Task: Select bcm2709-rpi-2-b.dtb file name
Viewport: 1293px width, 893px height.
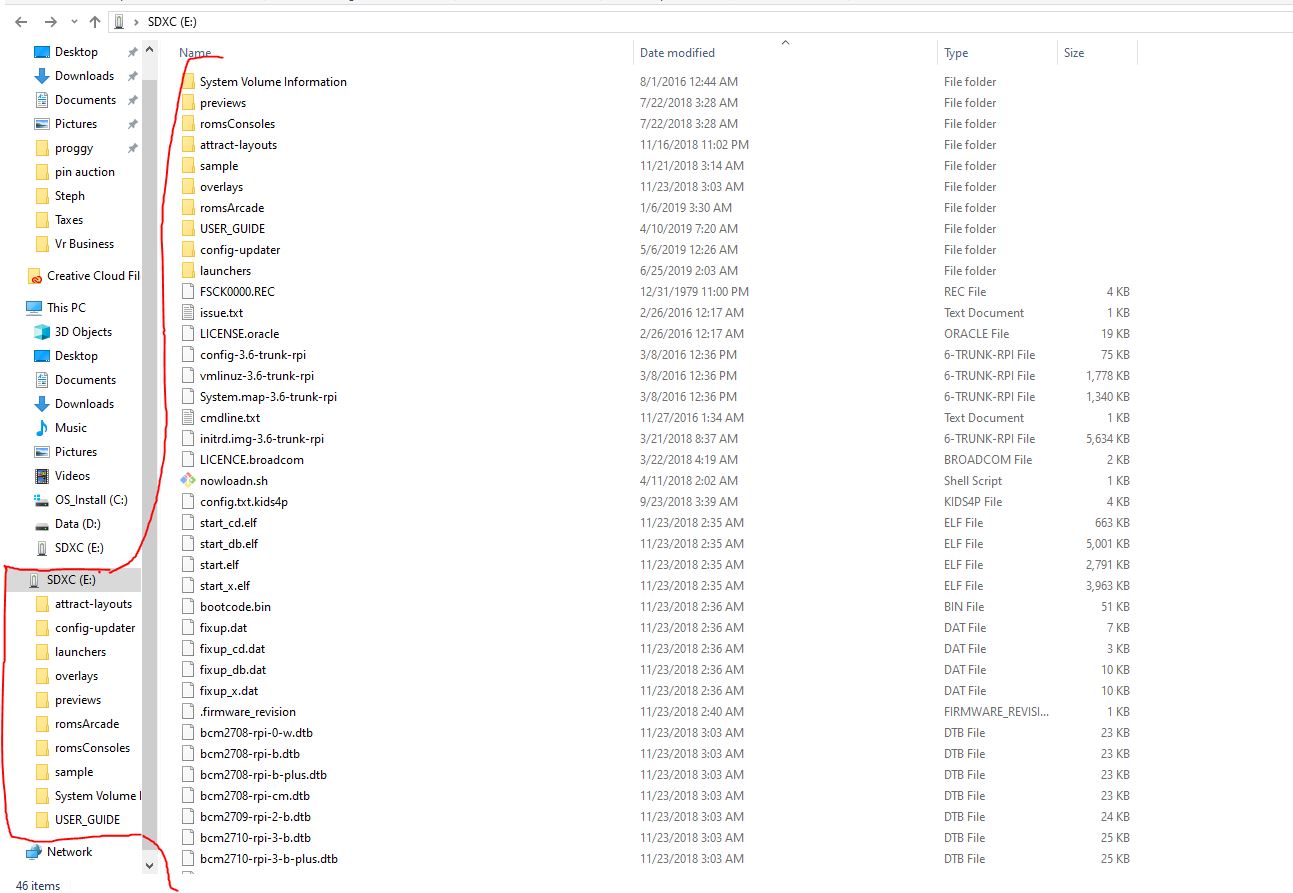Action: pyautogui.click(x=255, y=817)
